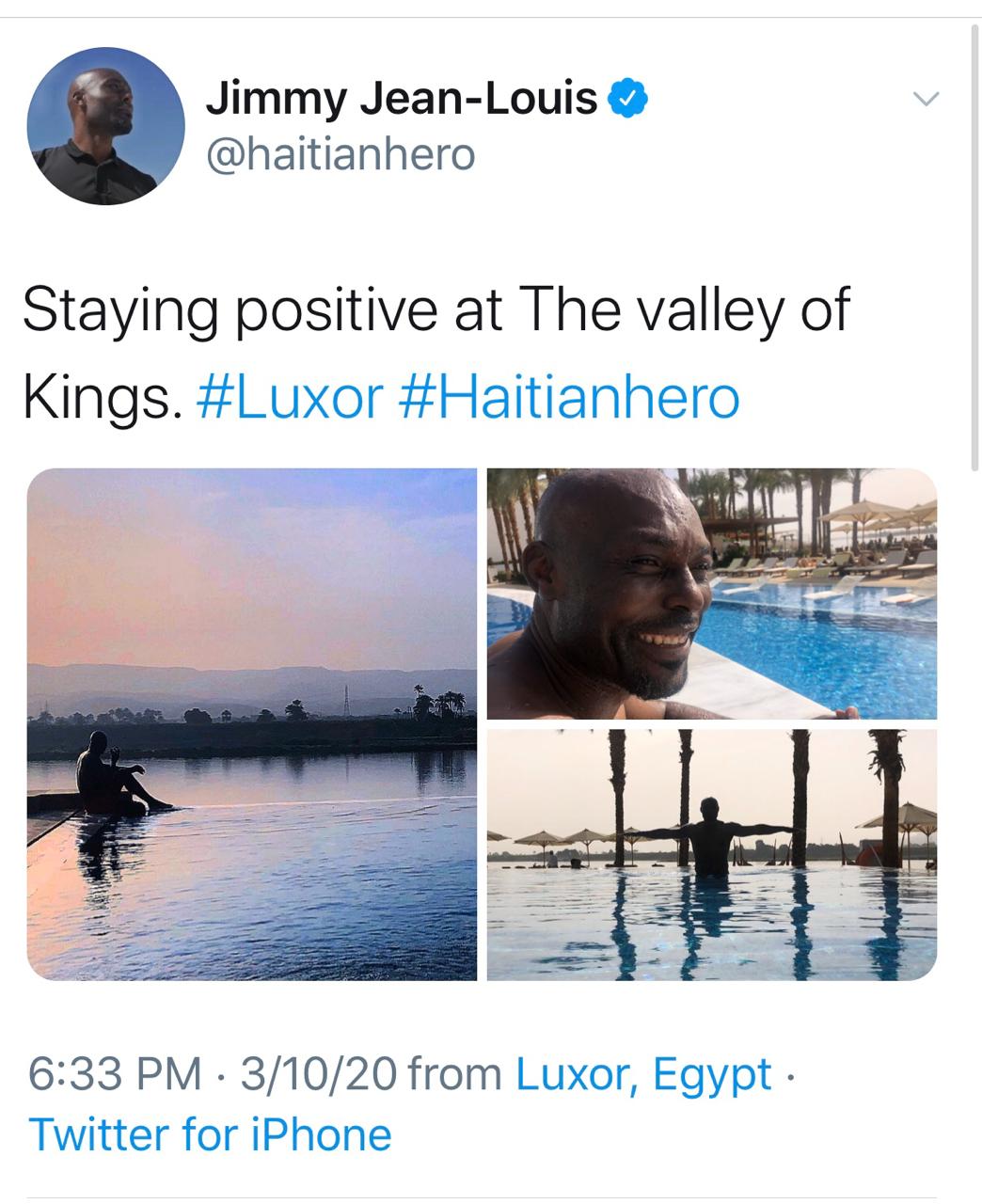Click the vertical scrollbar thumb

click(x=974, y=245)
